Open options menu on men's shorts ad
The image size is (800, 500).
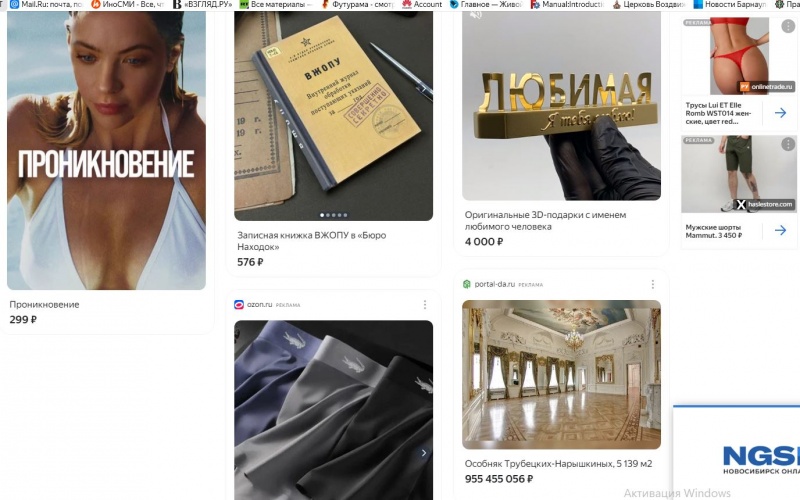788,144
